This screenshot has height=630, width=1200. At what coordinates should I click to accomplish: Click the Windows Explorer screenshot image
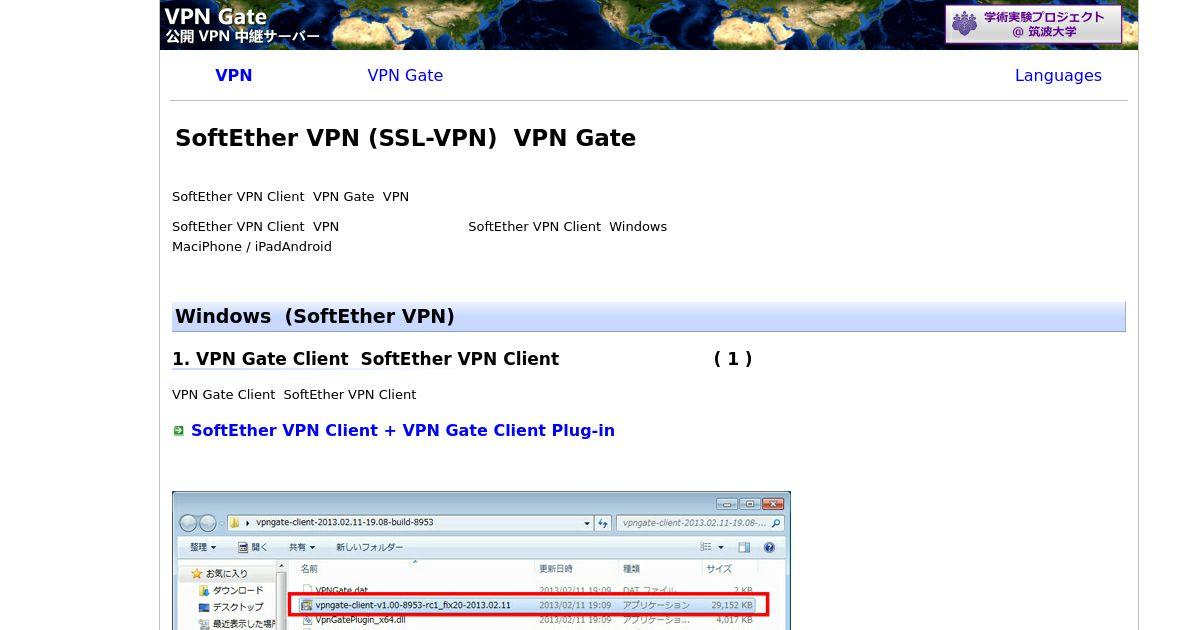481,560
